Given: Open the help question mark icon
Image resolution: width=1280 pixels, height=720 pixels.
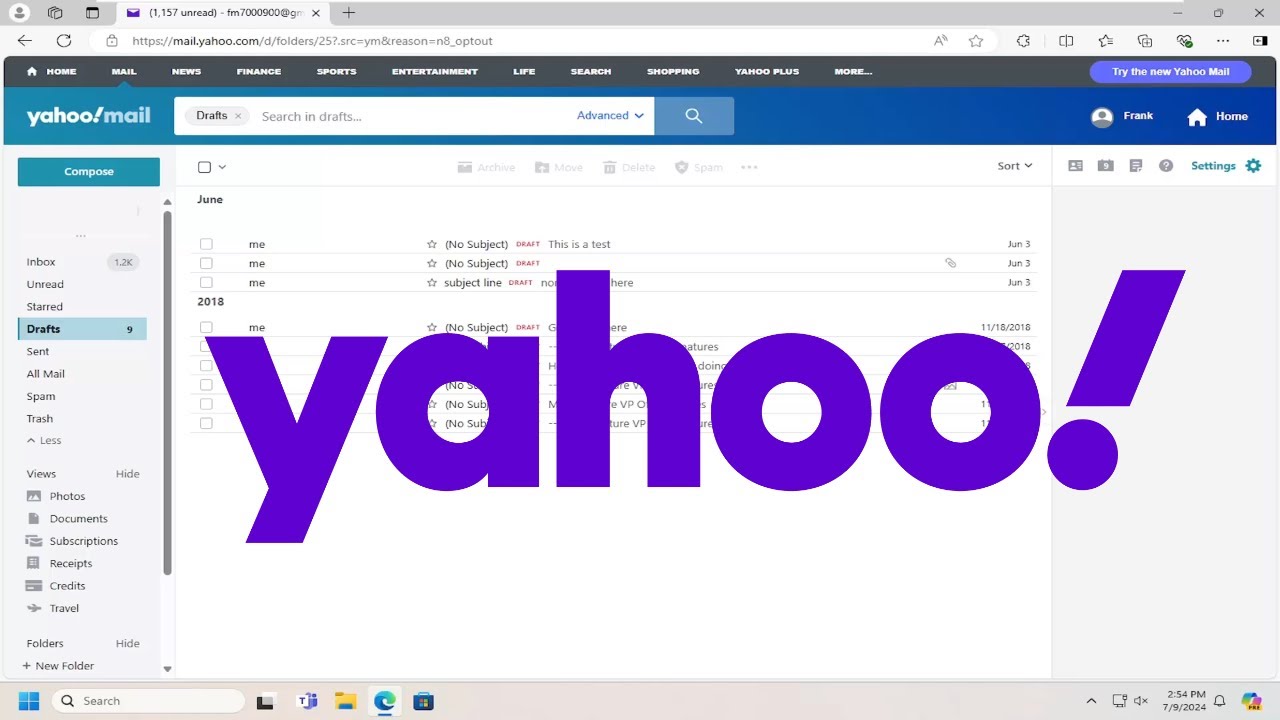Looking at the screenshot, I should tap(1166, 166).
